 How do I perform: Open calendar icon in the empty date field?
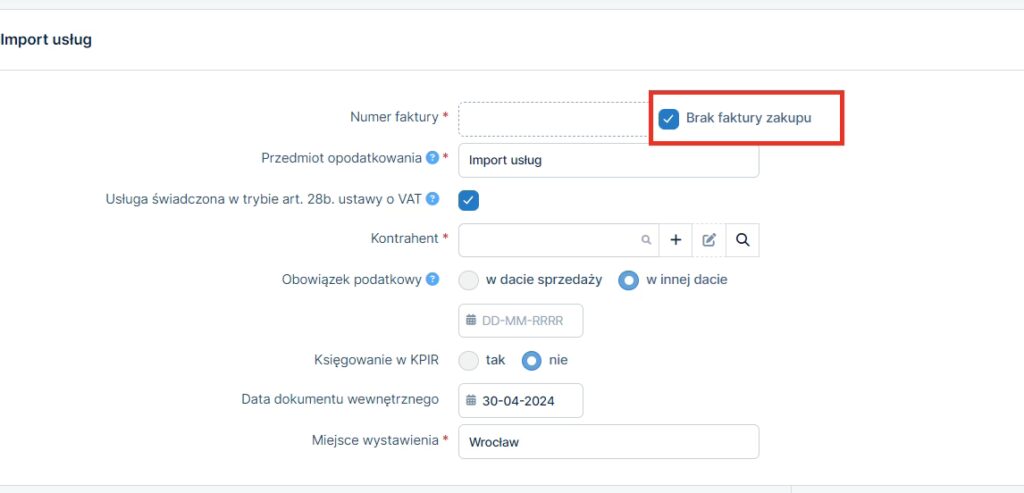point(471,321)
